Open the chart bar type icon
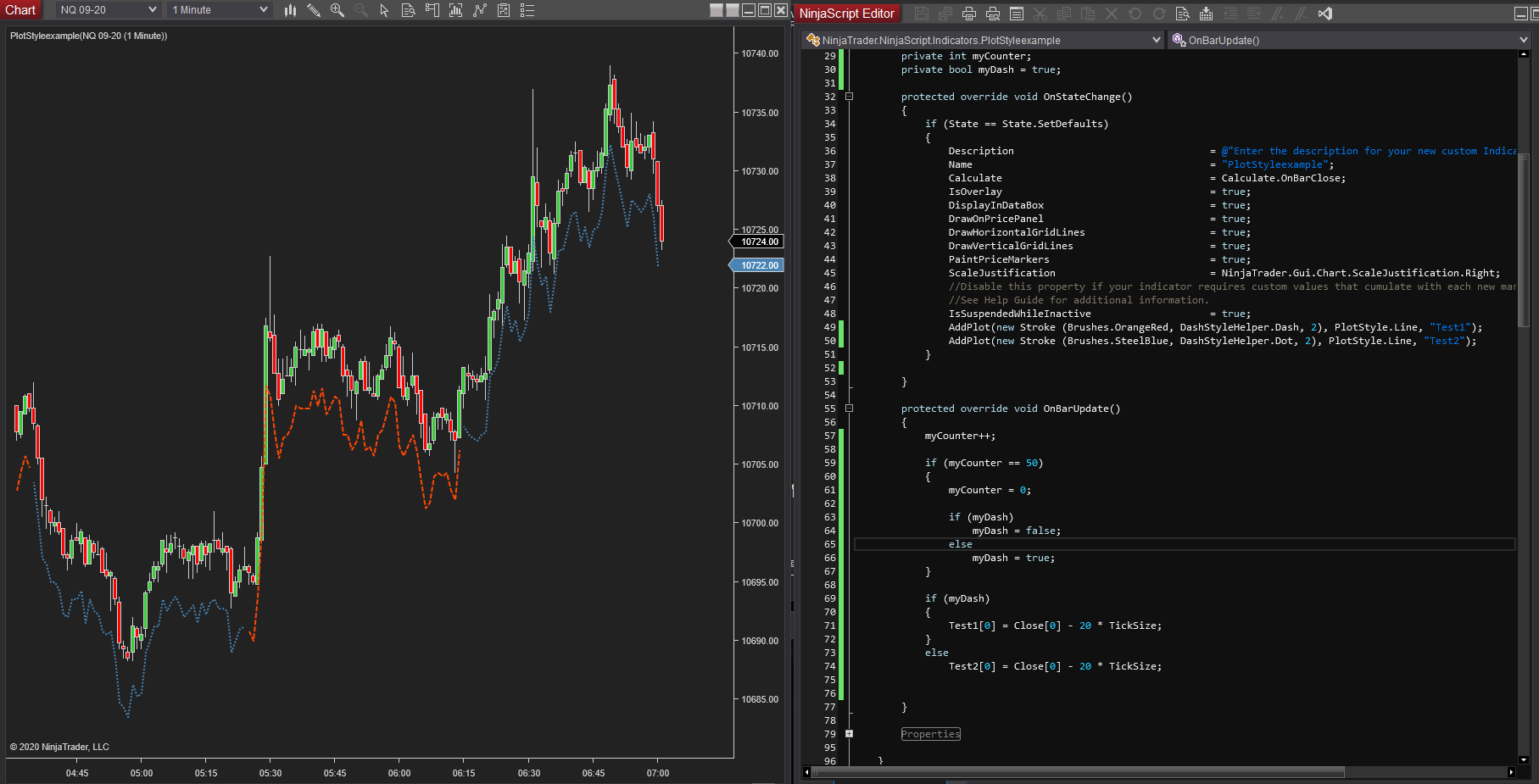Image resolution: width=1539 pixels, height=784 pixels. click(x=290, y=10)
